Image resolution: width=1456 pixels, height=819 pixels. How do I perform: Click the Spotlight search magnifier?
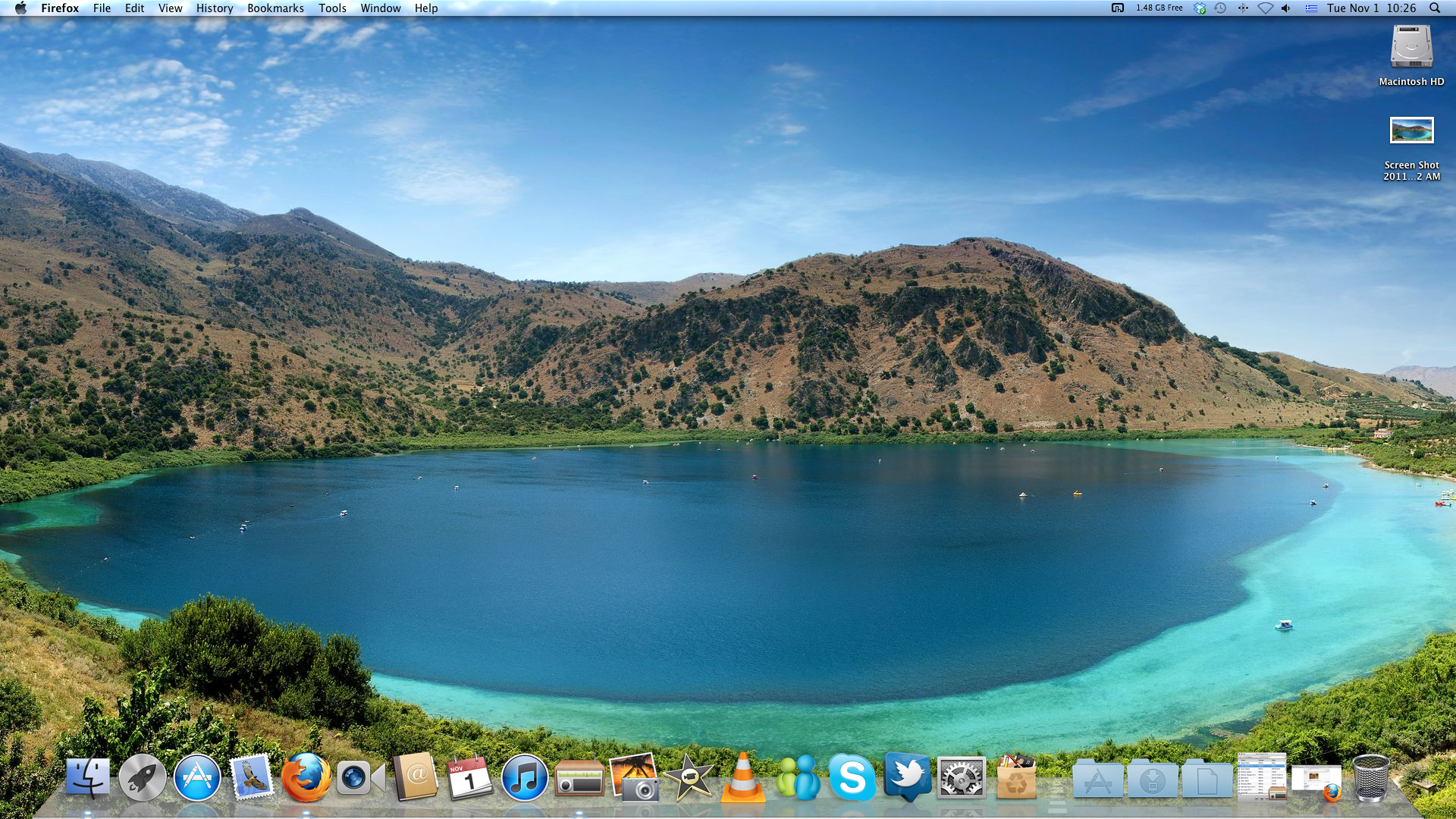click(1435, 8)
